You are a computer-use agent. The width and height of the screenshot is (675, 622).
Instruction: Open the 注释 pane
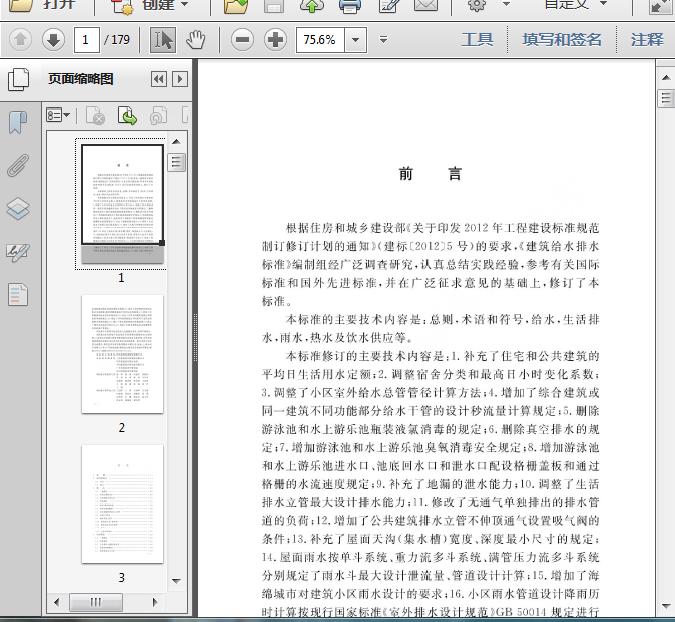point(647,40)
